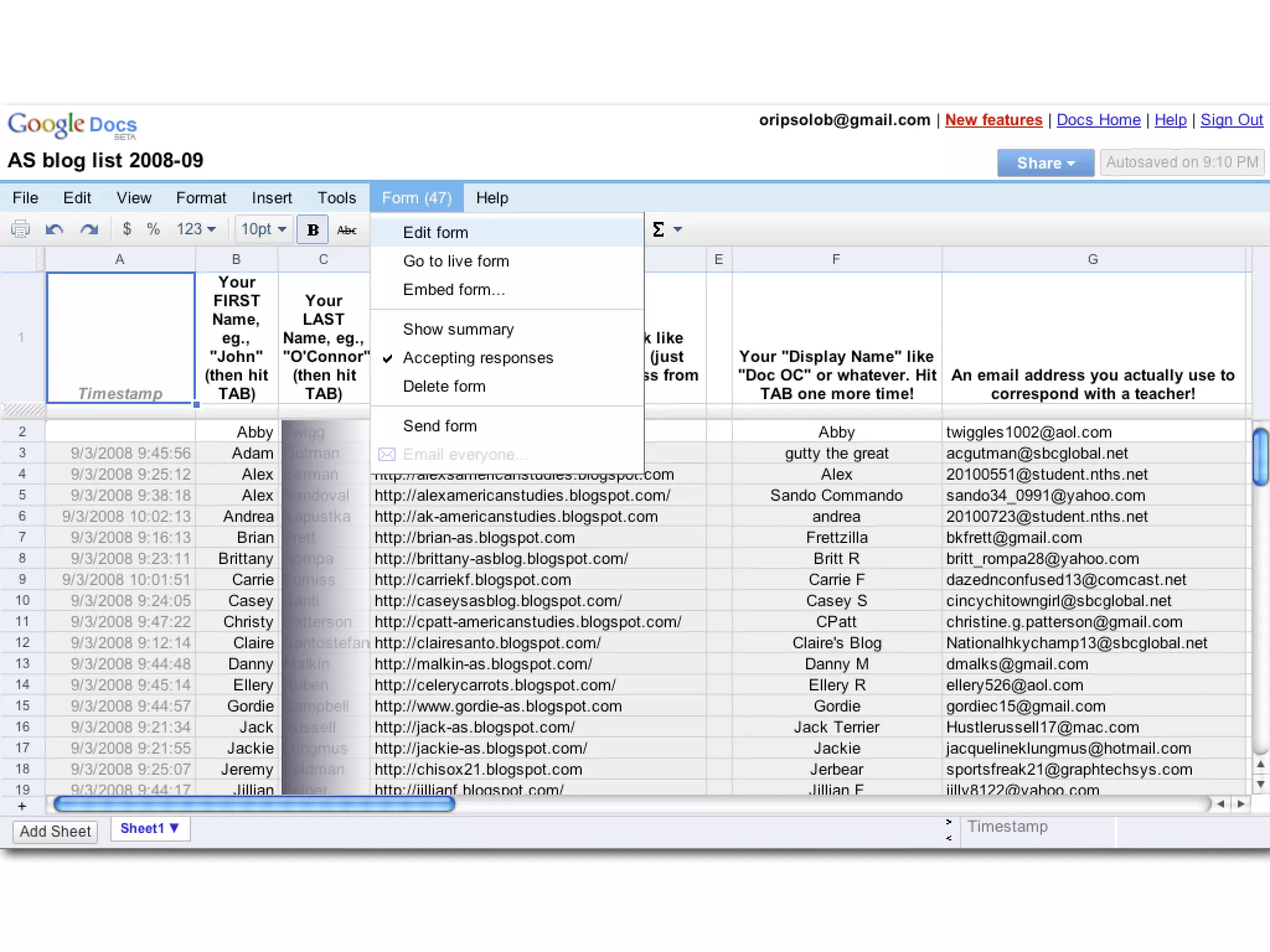Open the 10pt font size dropdown
Image resolution: width=1270 pixels, height=952 pixels.
coord(264,229)
